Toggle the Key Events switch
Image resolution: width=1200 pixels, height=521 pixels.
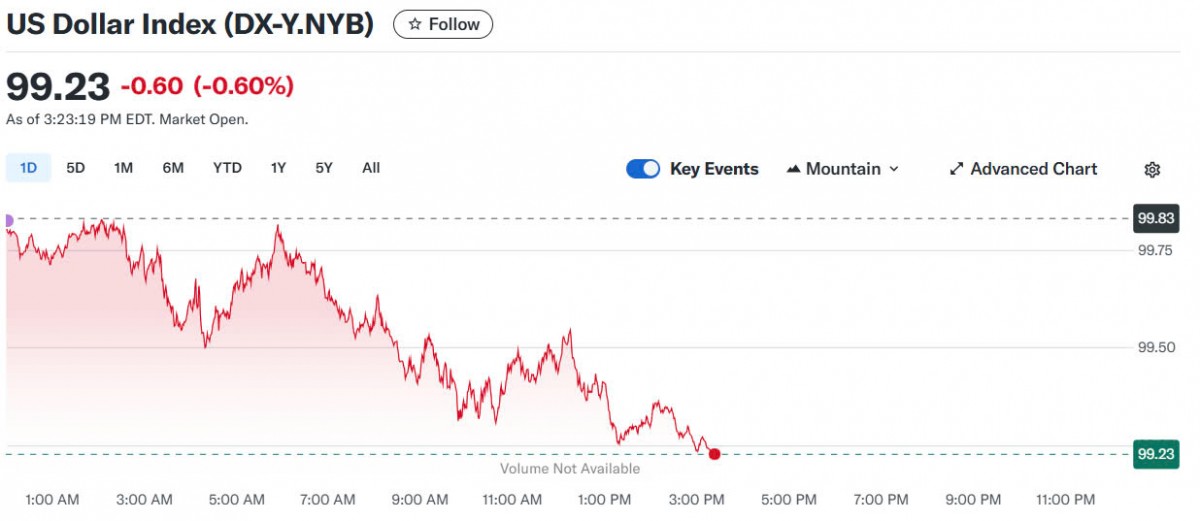[x=643, y=169]
